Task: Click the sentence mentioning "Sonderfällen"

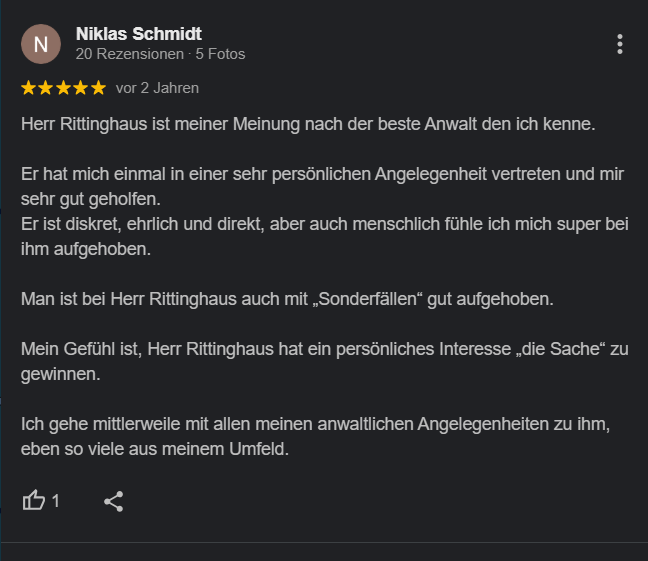Action: coord(287,298)
